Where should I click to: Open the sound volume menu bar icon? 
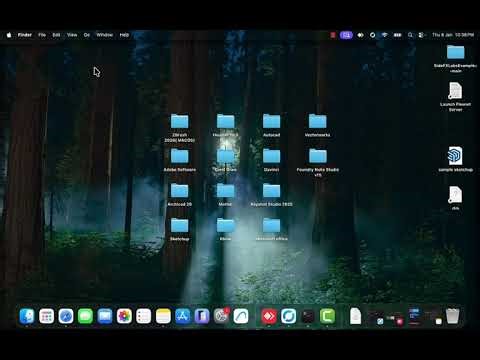(360, 35)
